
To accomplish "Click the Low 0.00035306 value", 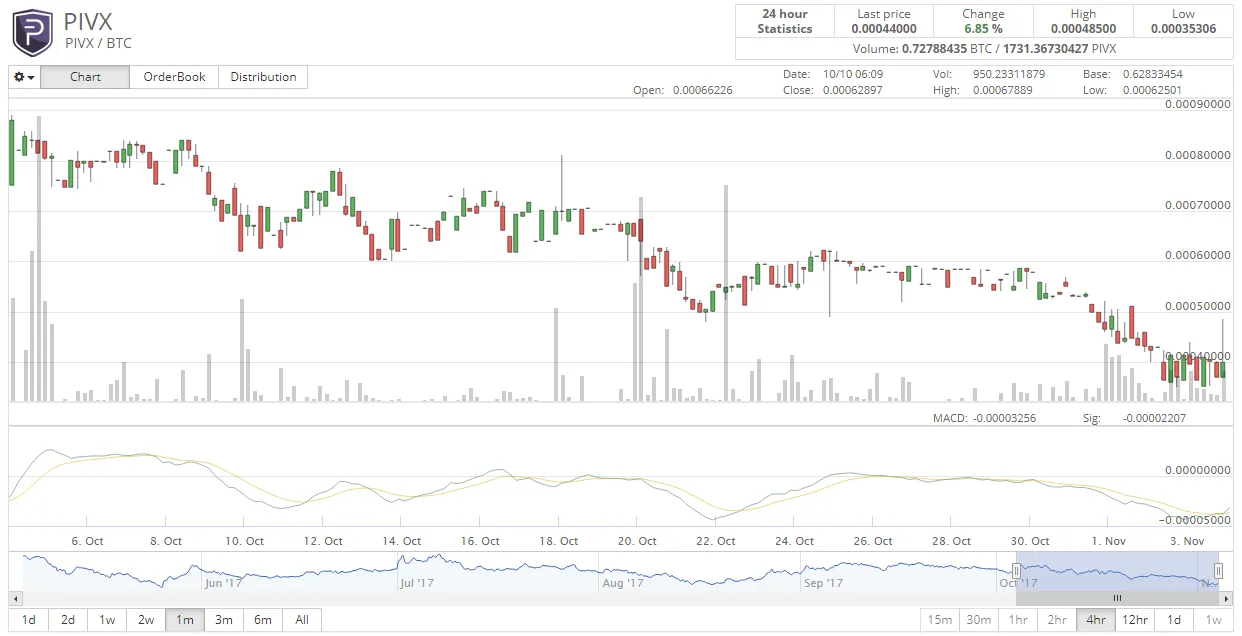I will 1183,29.
